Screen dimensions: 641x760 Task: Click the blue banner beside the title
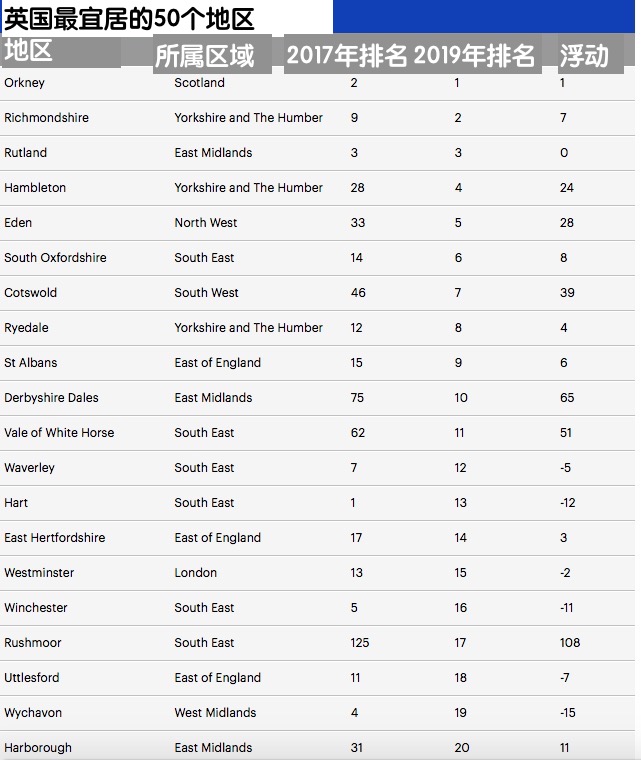point(483,16)
